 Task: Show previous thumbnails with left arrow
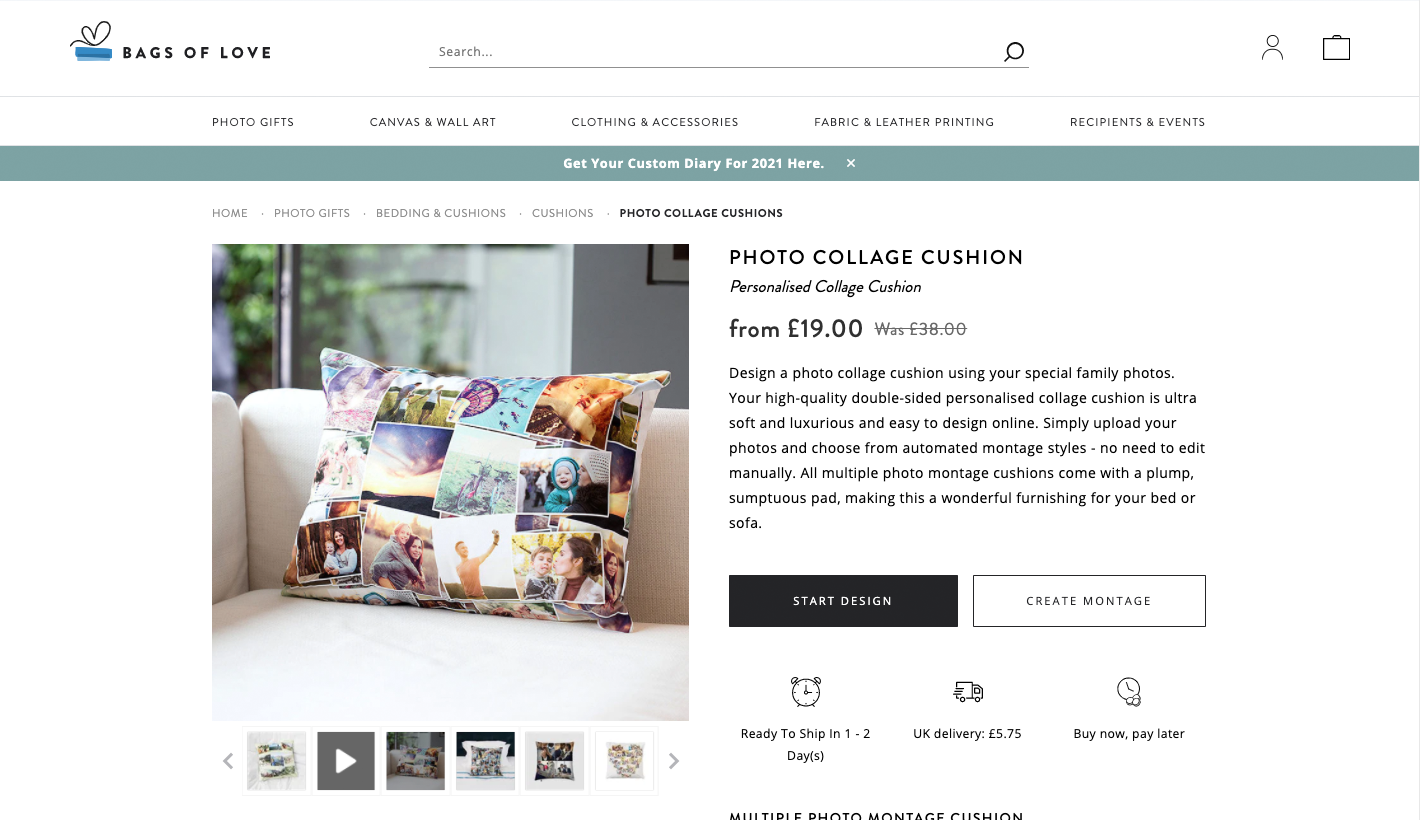coord(228,761)
